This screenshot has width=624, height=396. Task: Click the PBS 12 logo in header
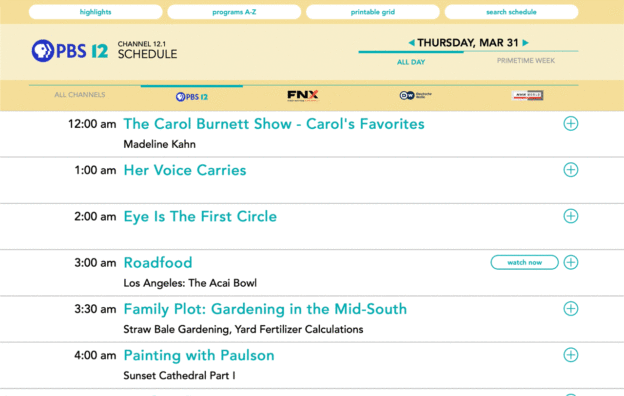pyautogui.click(x=70, y=51)
